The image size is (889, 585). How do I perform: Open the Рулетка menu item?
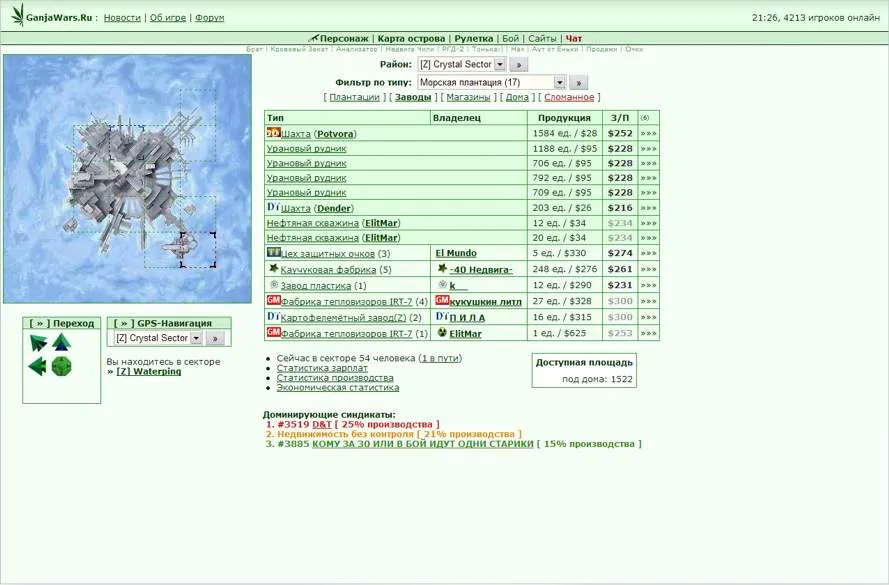point(473,39)
